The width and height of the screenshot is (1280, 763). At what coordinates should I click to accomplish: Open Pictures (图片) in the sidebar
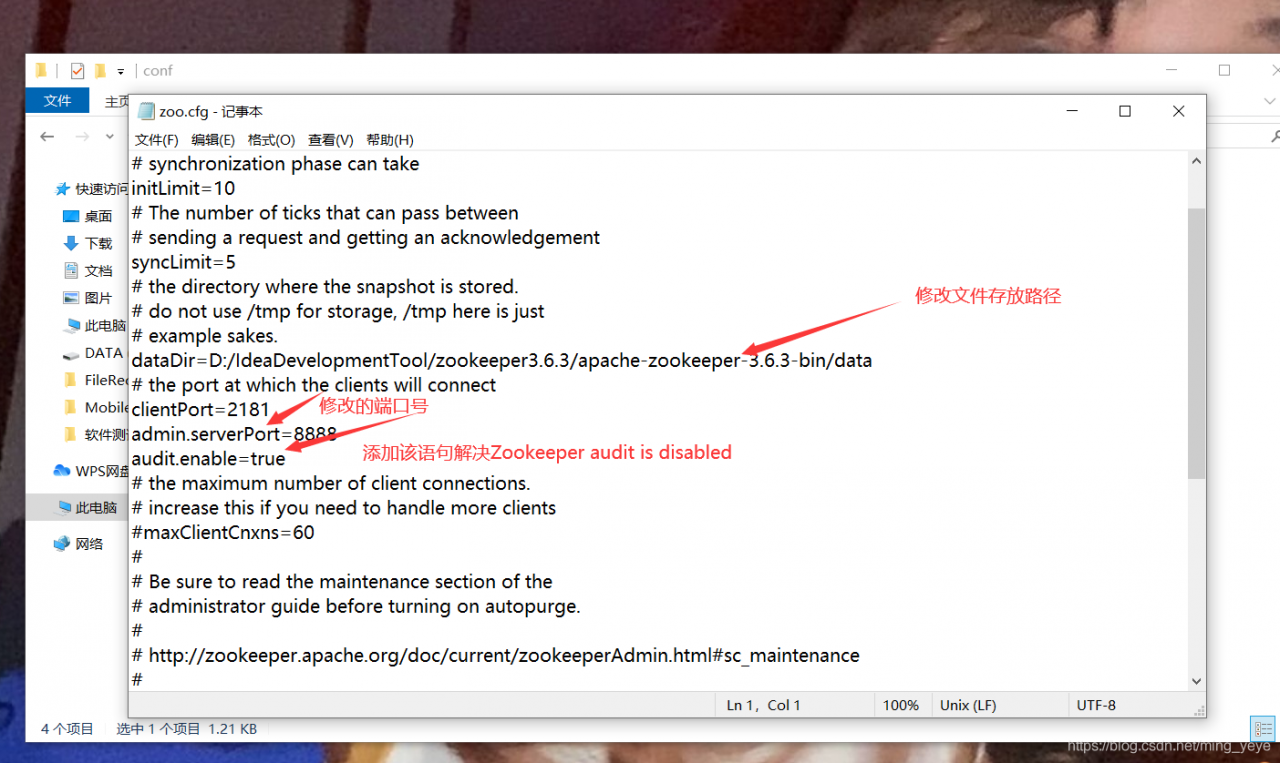[x=97, y=298]
